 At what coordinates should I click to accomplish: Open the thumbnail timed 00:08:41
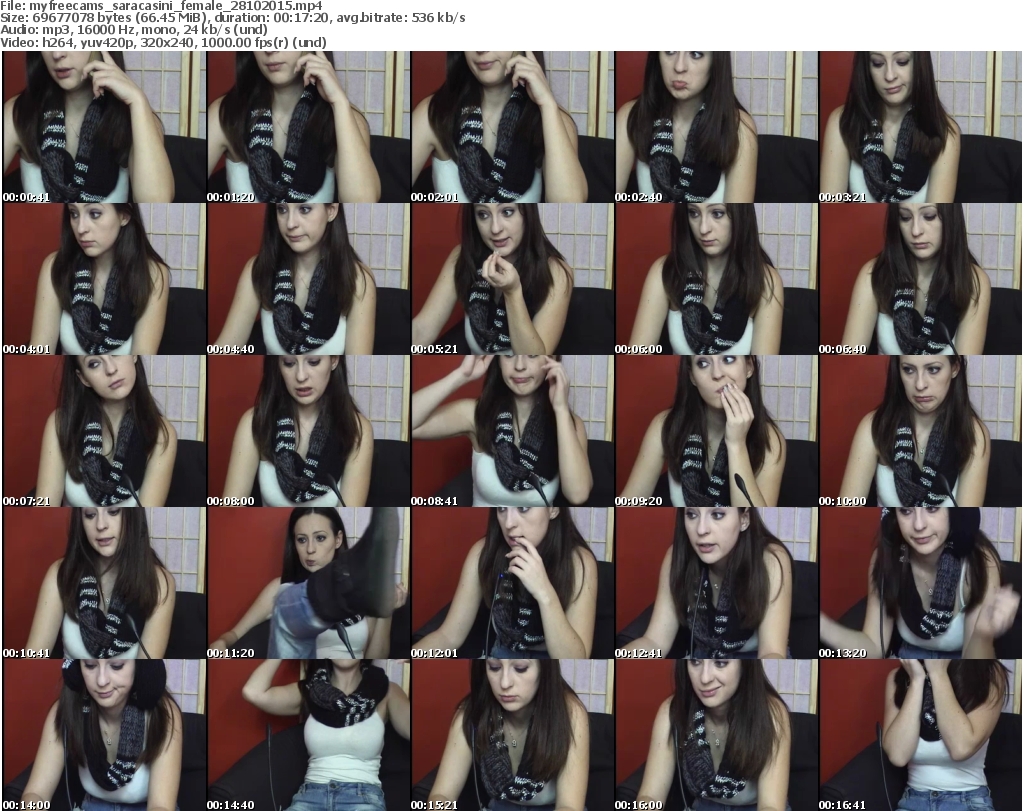click(x=512, y=432)
